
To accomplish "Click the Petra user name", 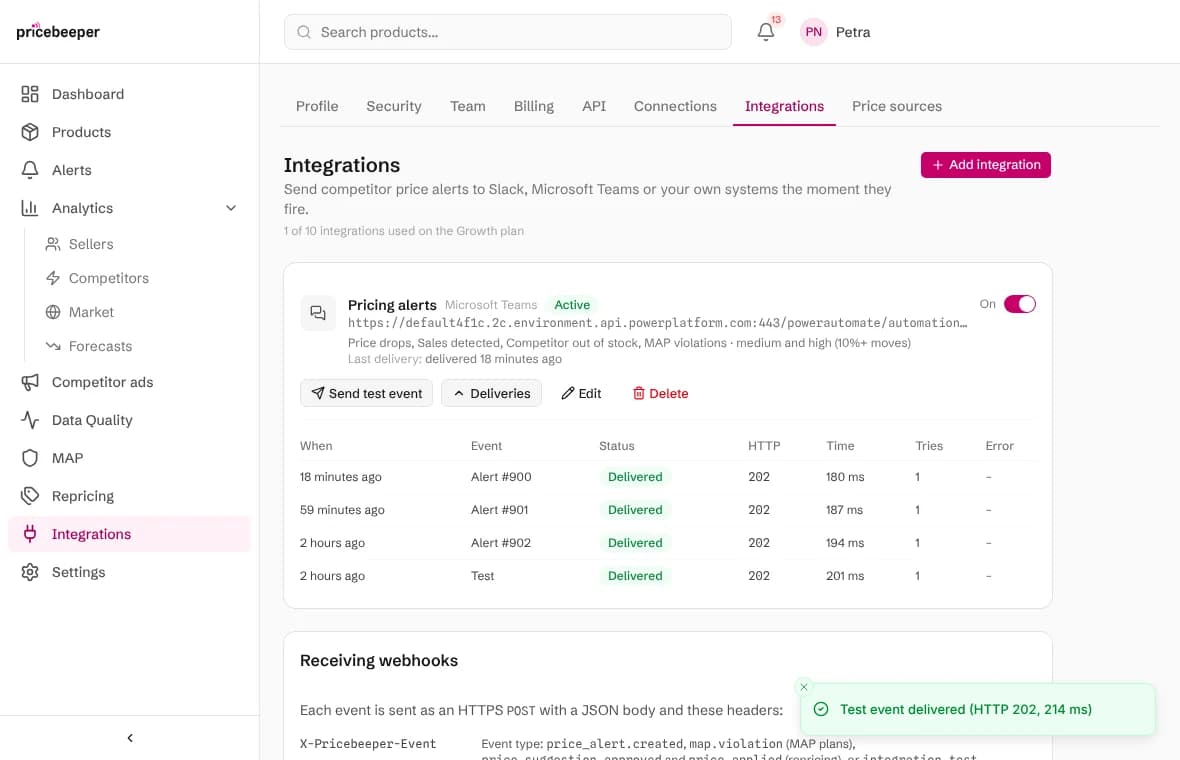I will pyautogui.click(x=853, y=32).
